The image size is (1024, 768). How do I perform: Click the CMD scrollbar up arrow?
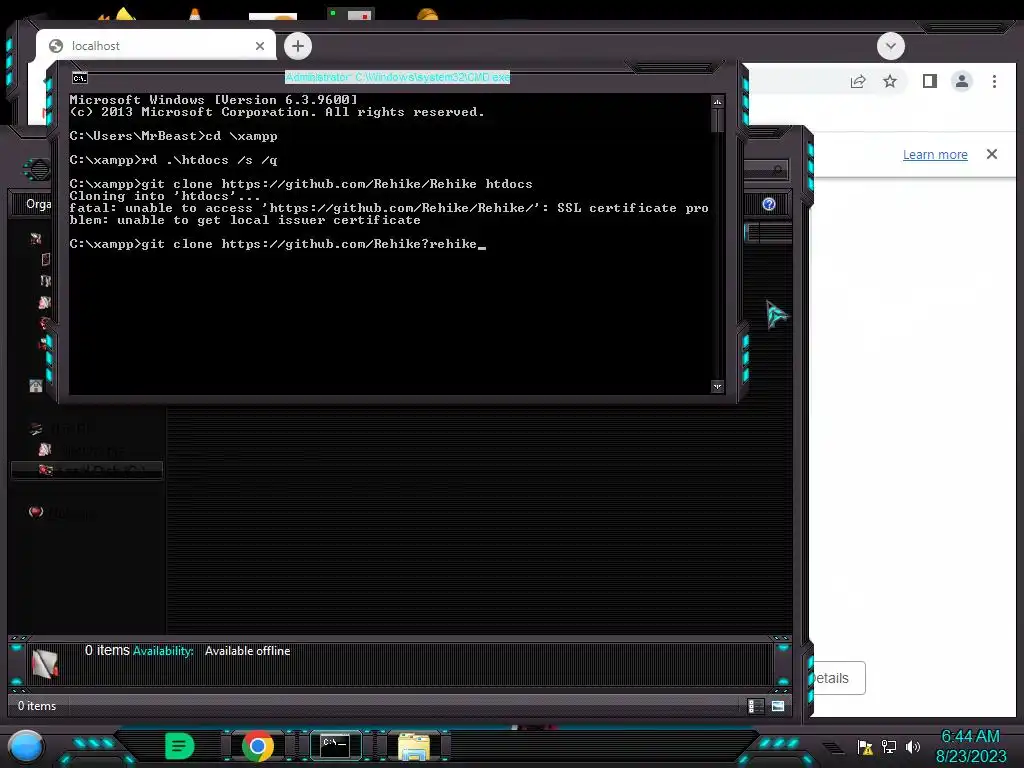(x=717, y=102)
